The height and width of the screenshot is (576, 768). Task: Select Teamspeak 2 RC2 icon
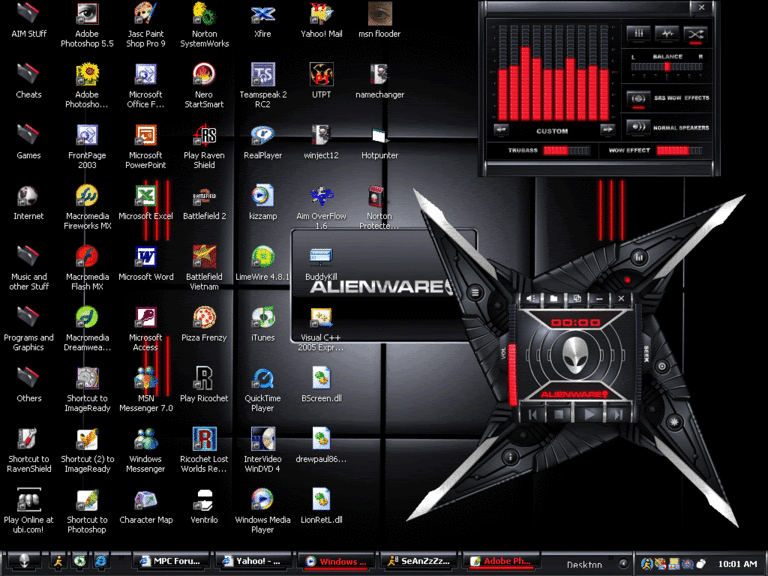tap(263, 85)
